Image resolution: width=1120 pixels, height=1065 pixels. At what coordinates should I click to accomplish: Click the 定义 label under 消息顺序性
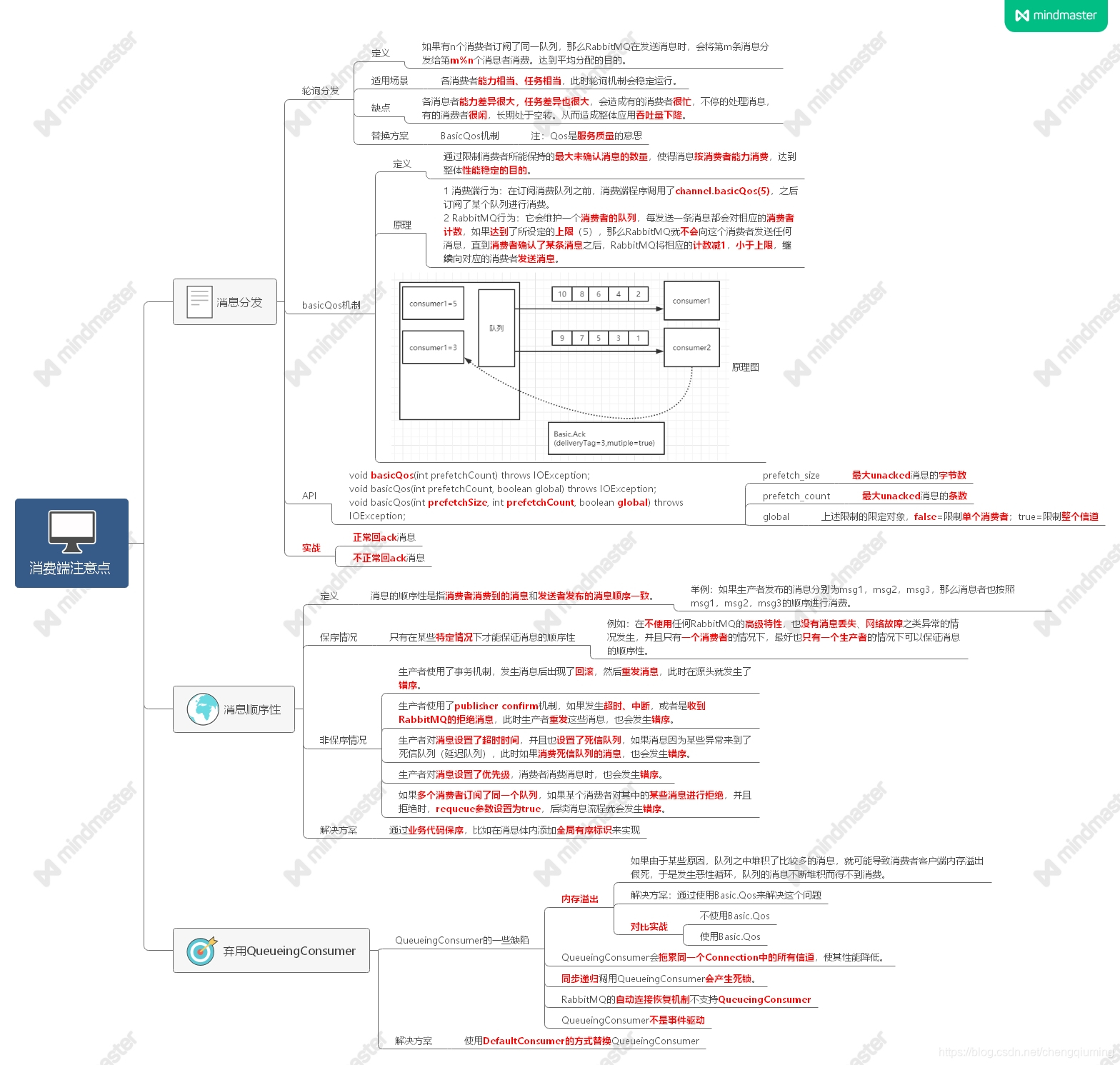point(329,596)
